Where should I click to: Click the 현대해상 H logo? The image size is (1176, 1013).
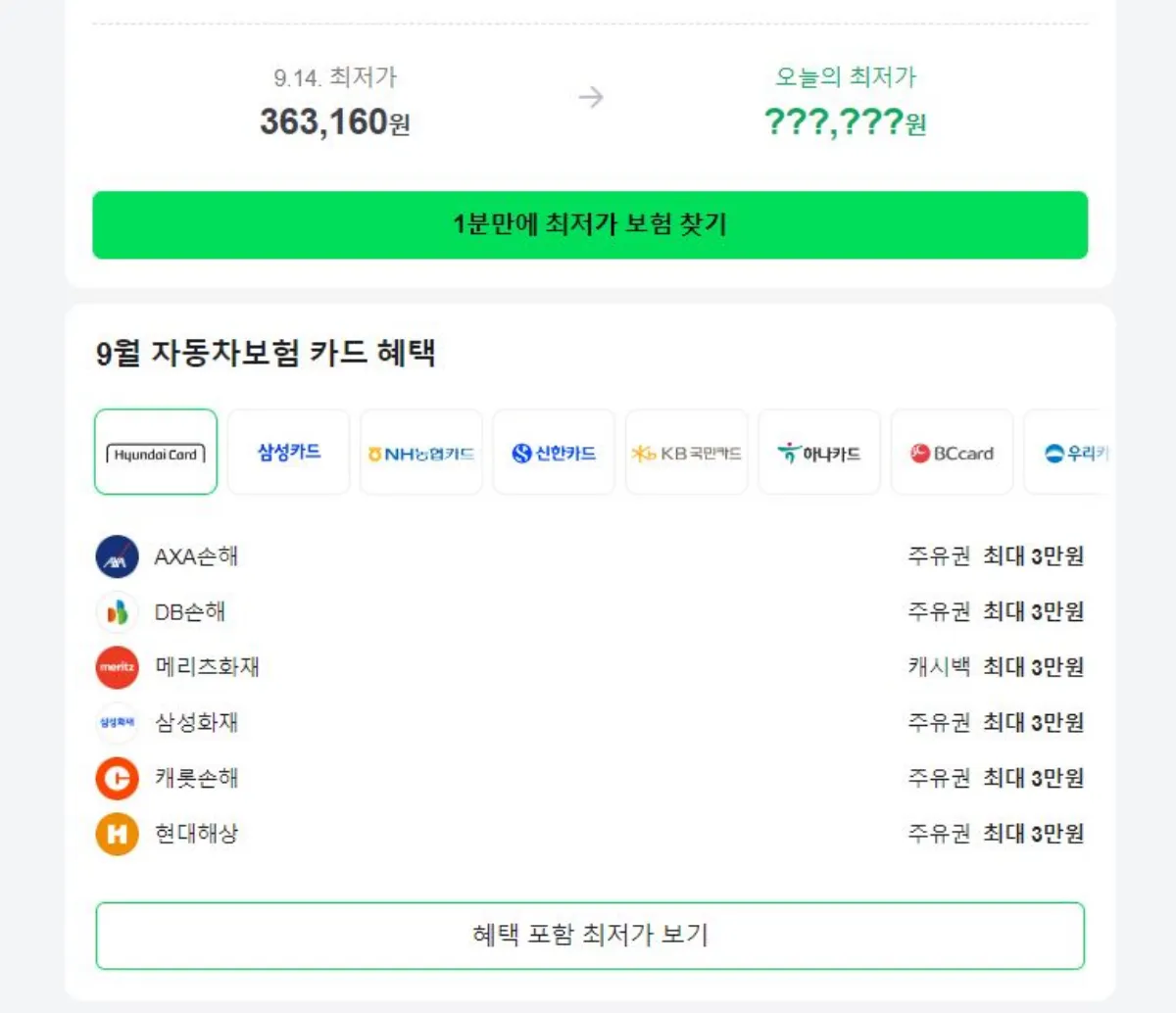pyautogui.click(x=116, y=835)
